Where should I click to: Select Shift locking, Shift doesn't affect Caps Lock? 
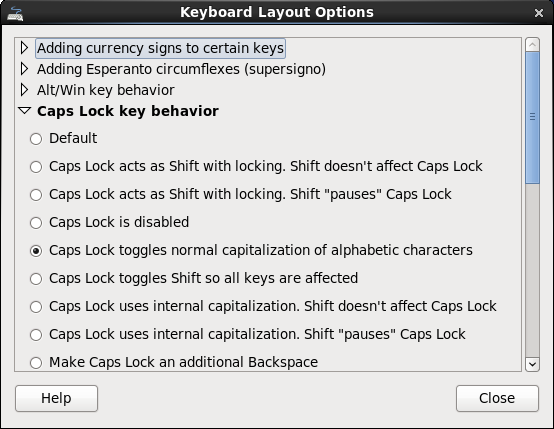pos(36,167)
